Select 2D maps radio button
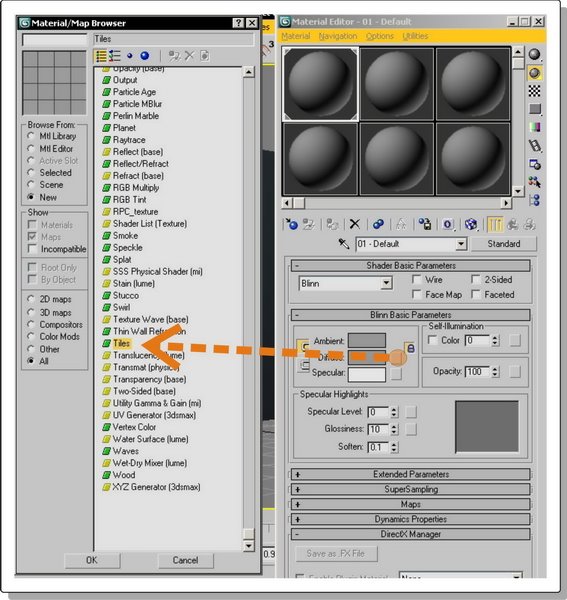This screenshot has height=600, width=567. [31, 299]
